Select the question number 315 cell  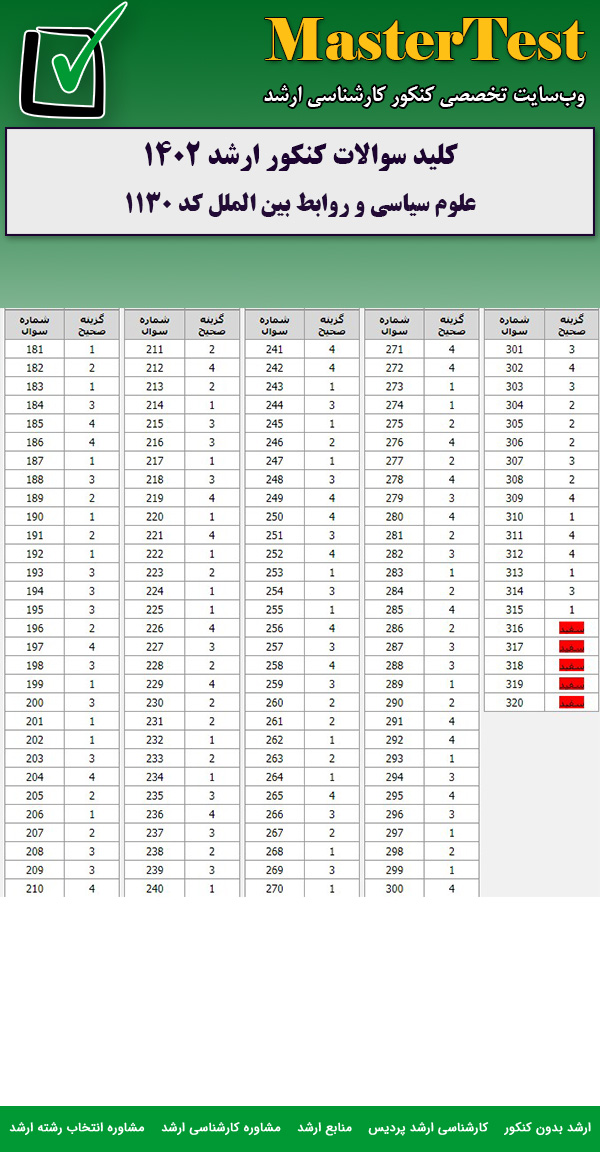514,609
